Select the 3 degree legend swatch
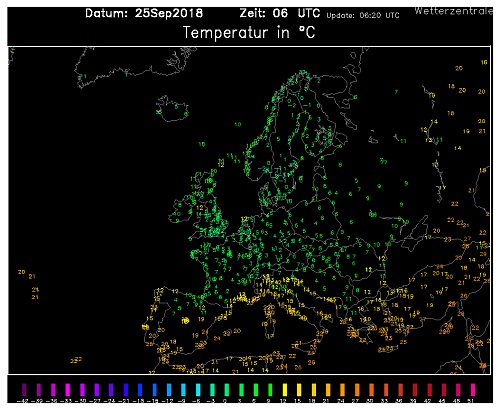 pos(241,390)
